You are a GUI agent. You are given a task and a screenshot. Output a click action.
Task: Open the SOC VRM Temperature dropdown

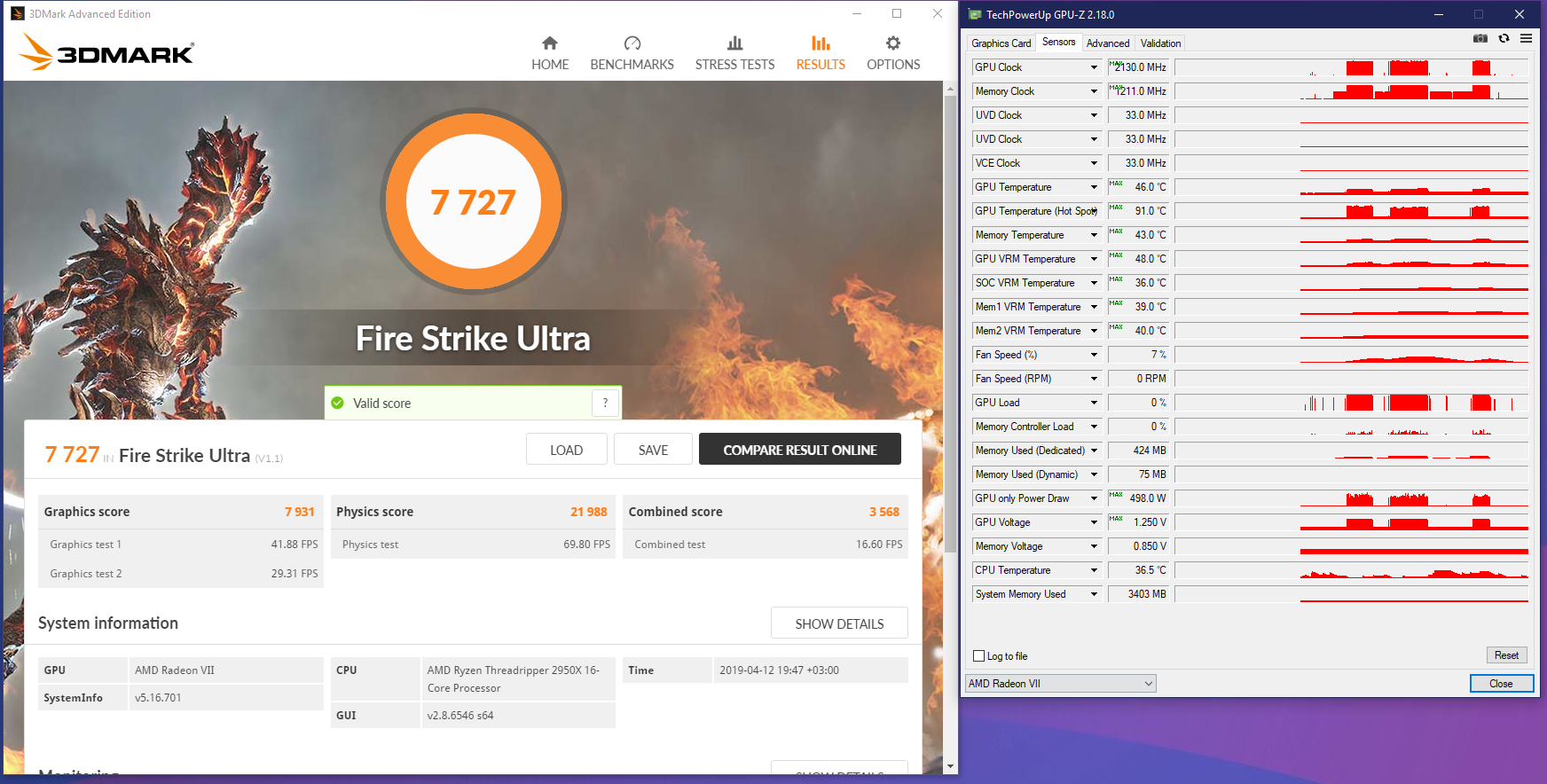(x=1094, y=283)
